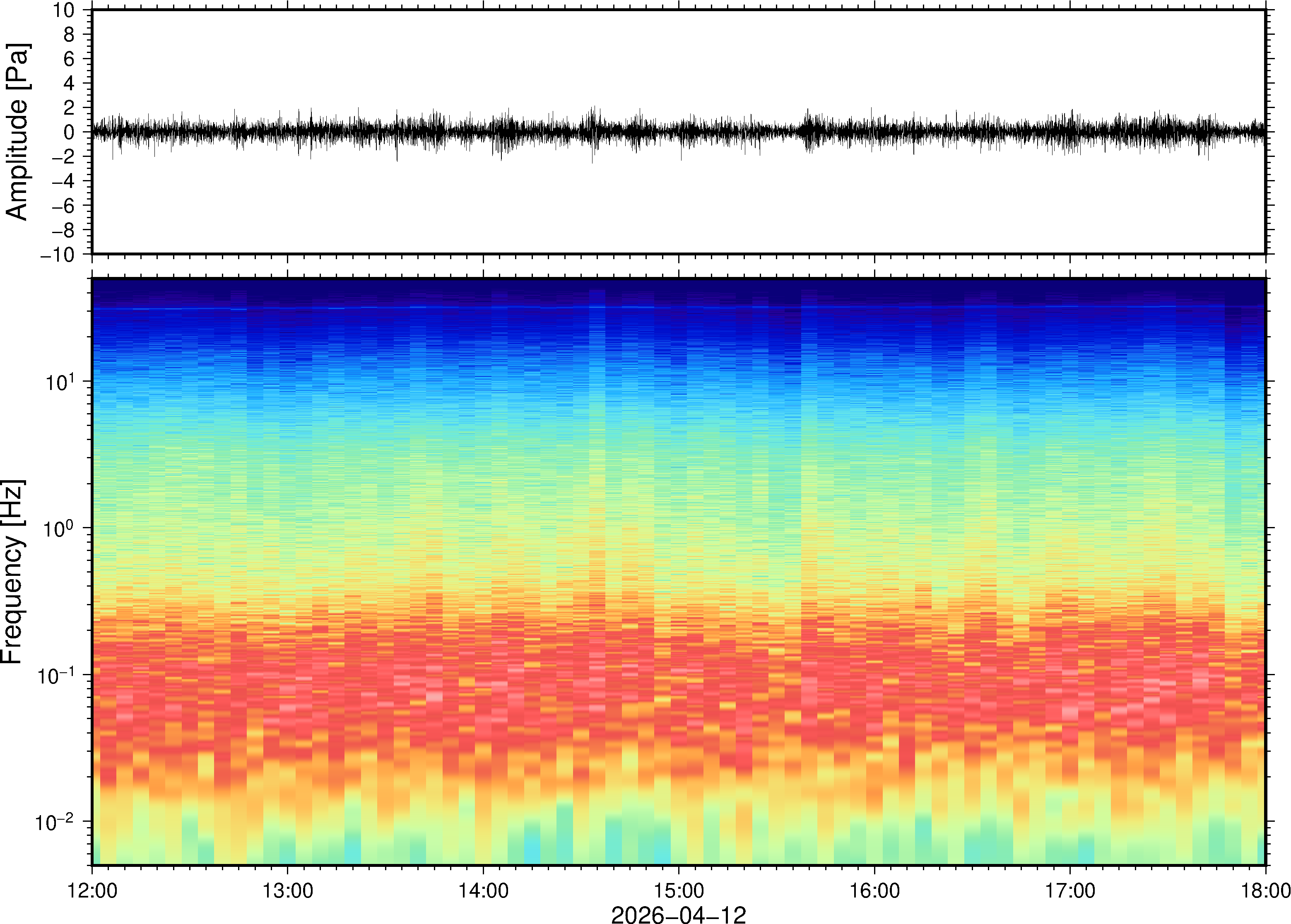Click the Frequency [Hz] axis title
The width and height of the screenshot is (1291, 924).
tap(12, 572)
